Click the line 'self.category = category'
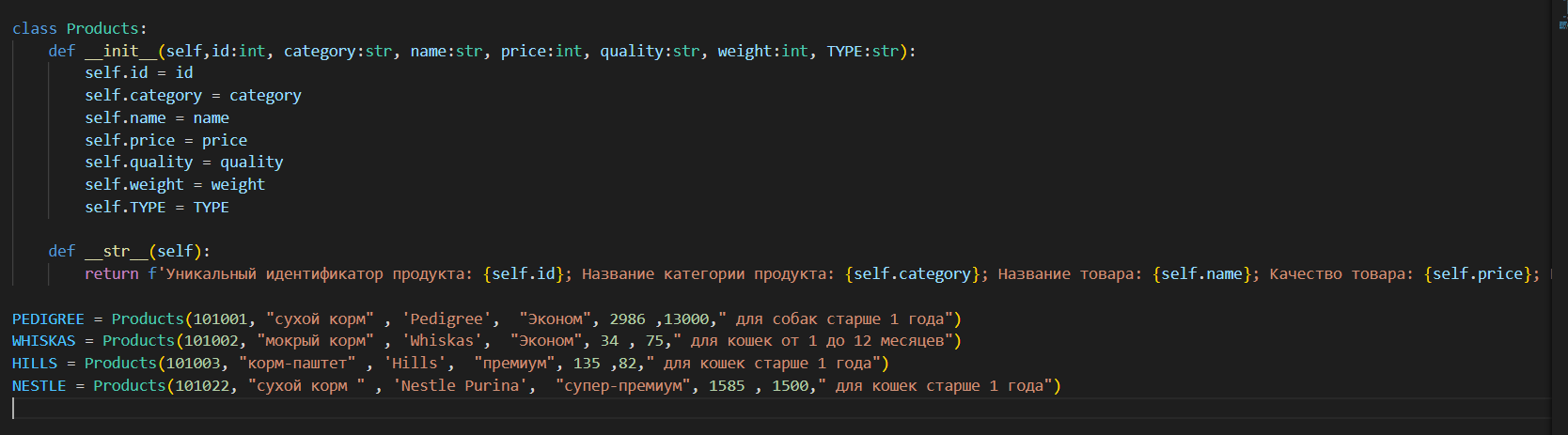Viewport: 1568px width, 435px height. pos(193,95)
